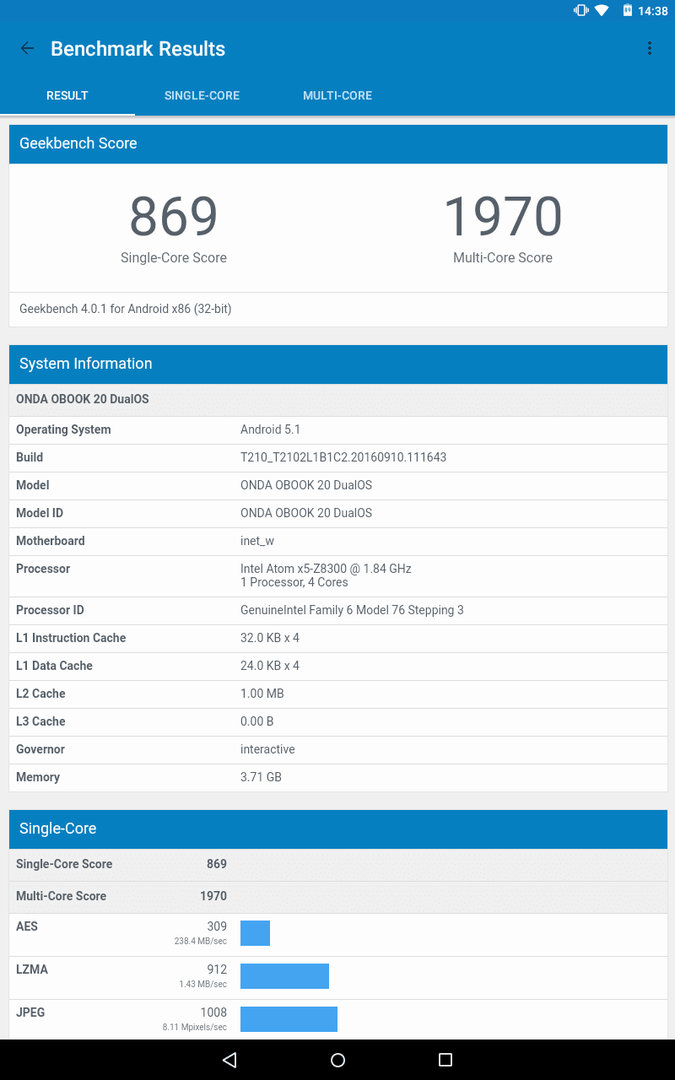Tap the battery icon in status bar
The width and height of the screenshot is (675, 1080).
click(627, 10)
